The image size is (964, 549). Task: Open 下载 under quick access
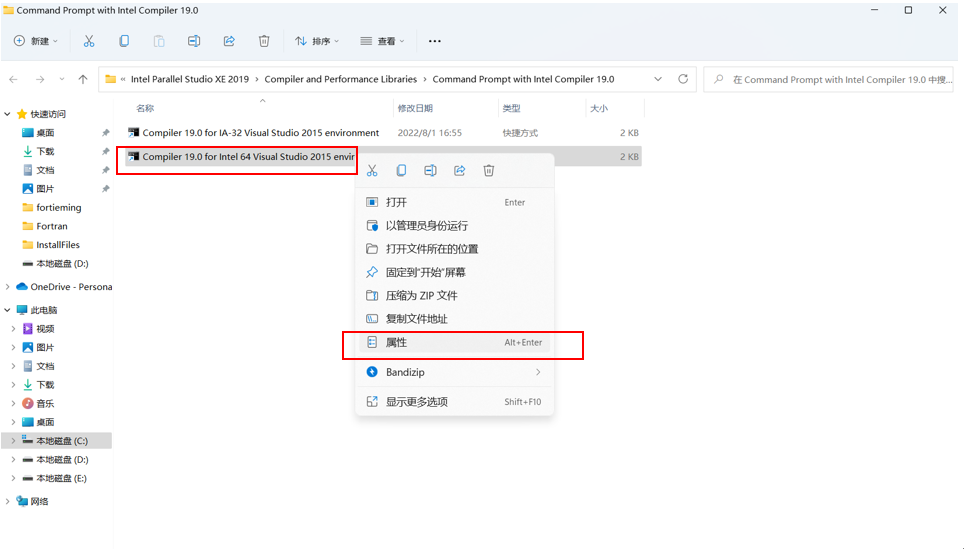click(45, 151)
